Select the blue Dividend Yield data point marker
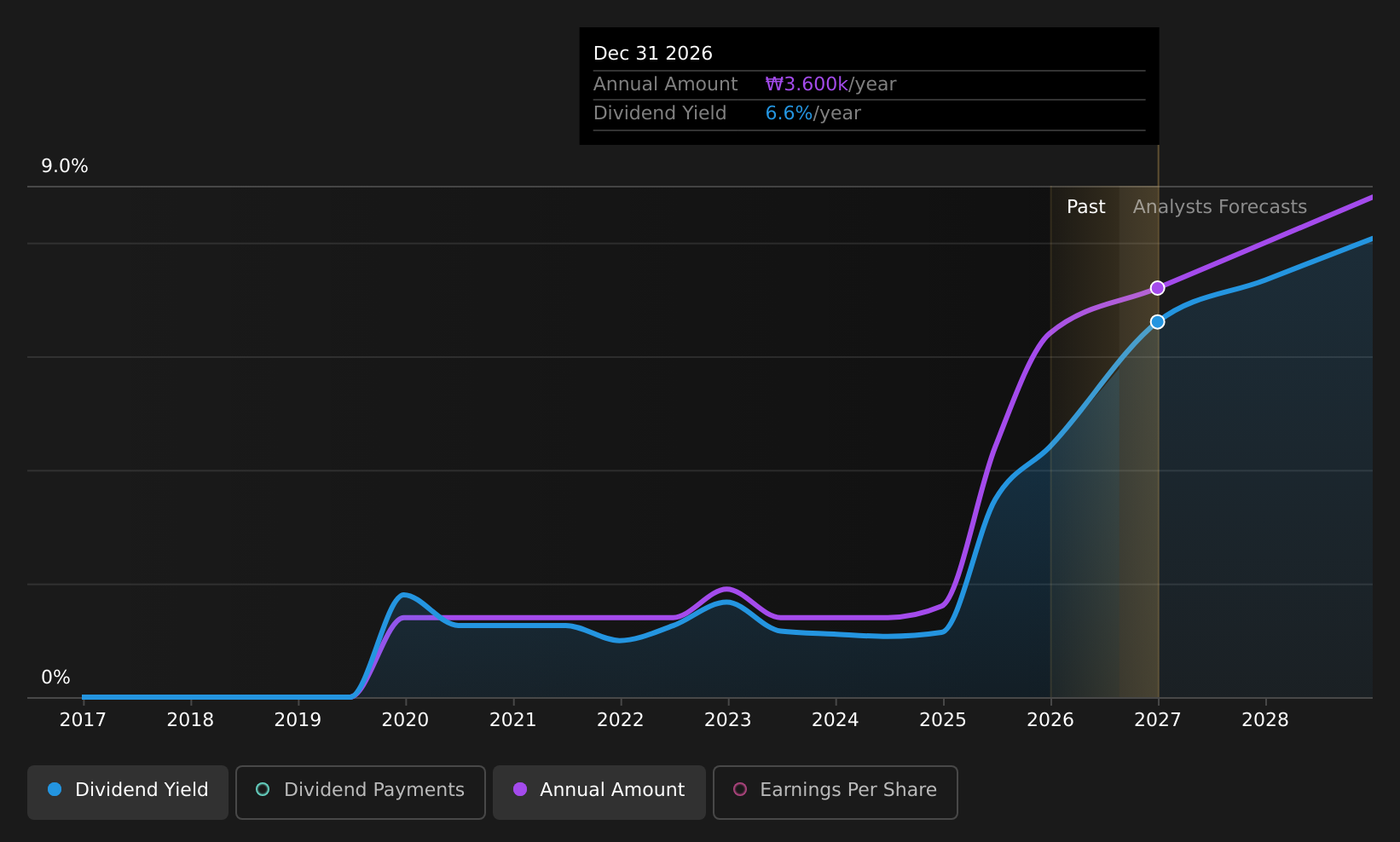Image resolution: width=1400 pixels, height=842 pixels. (1157, 321)
